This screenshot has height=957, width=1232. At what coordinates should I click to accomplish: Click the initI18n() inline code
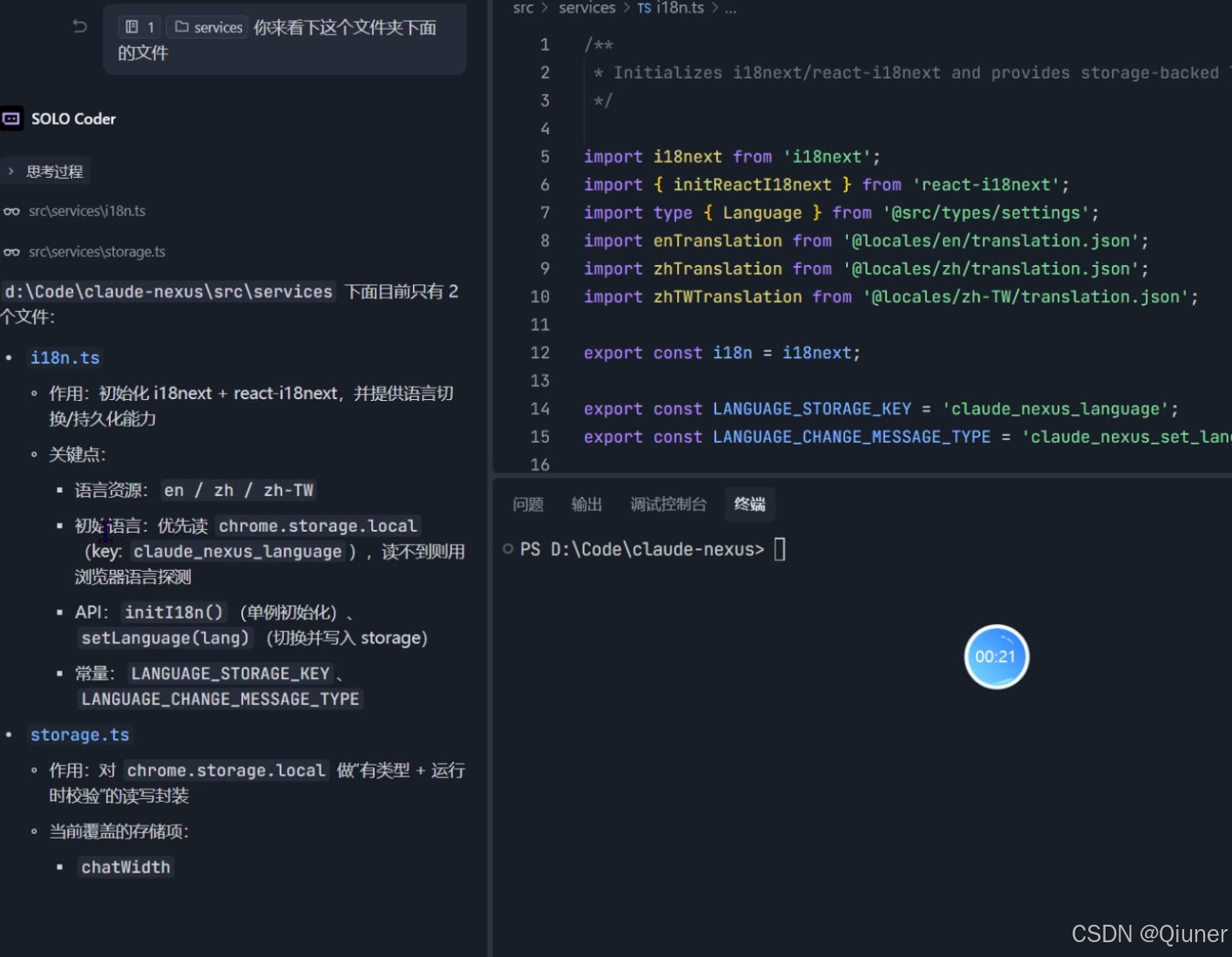(x=173, y=612)
